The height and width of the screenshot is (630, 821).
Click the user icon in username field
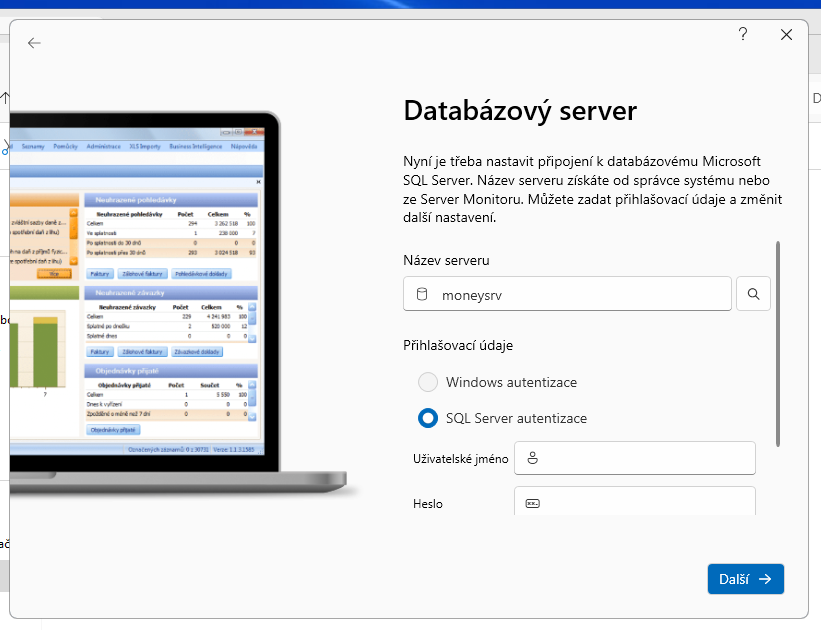coord(533,459)
